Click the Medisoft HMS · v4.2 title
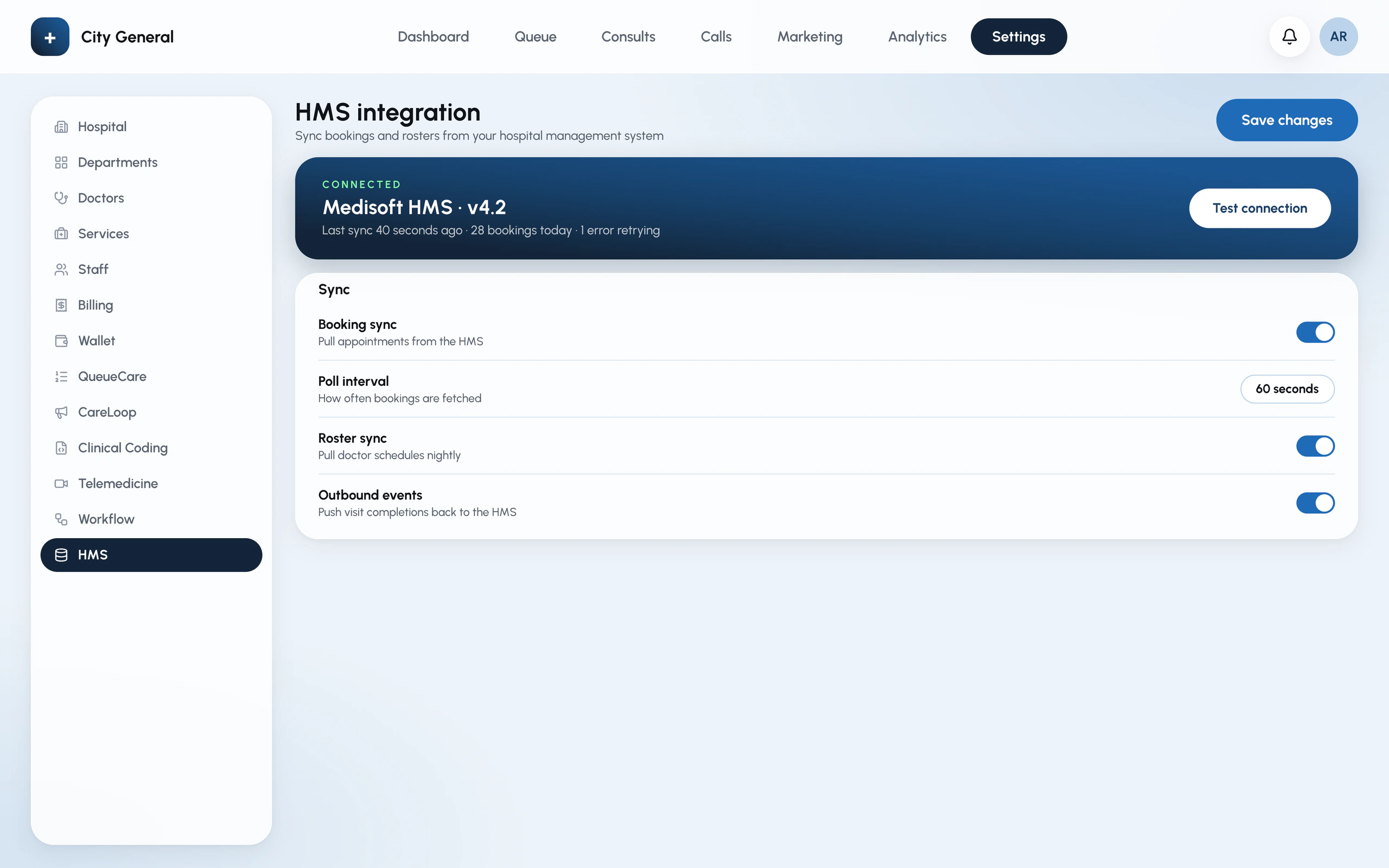 point(414,207)
